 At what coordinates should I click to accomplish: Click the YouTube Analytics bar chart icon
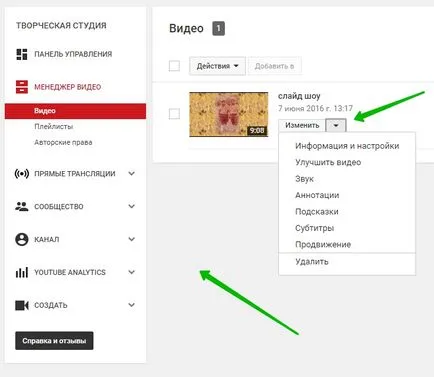[22, 272]
